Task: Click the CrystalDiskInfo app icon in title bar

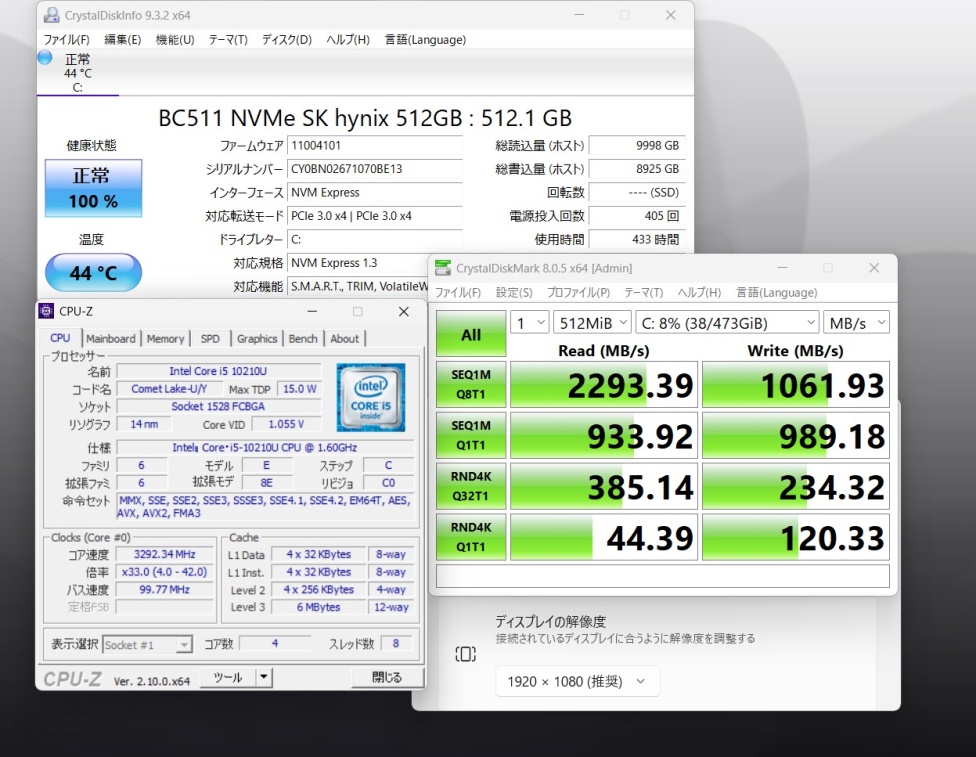Action: pyautogui.click(x=52, y=15)
